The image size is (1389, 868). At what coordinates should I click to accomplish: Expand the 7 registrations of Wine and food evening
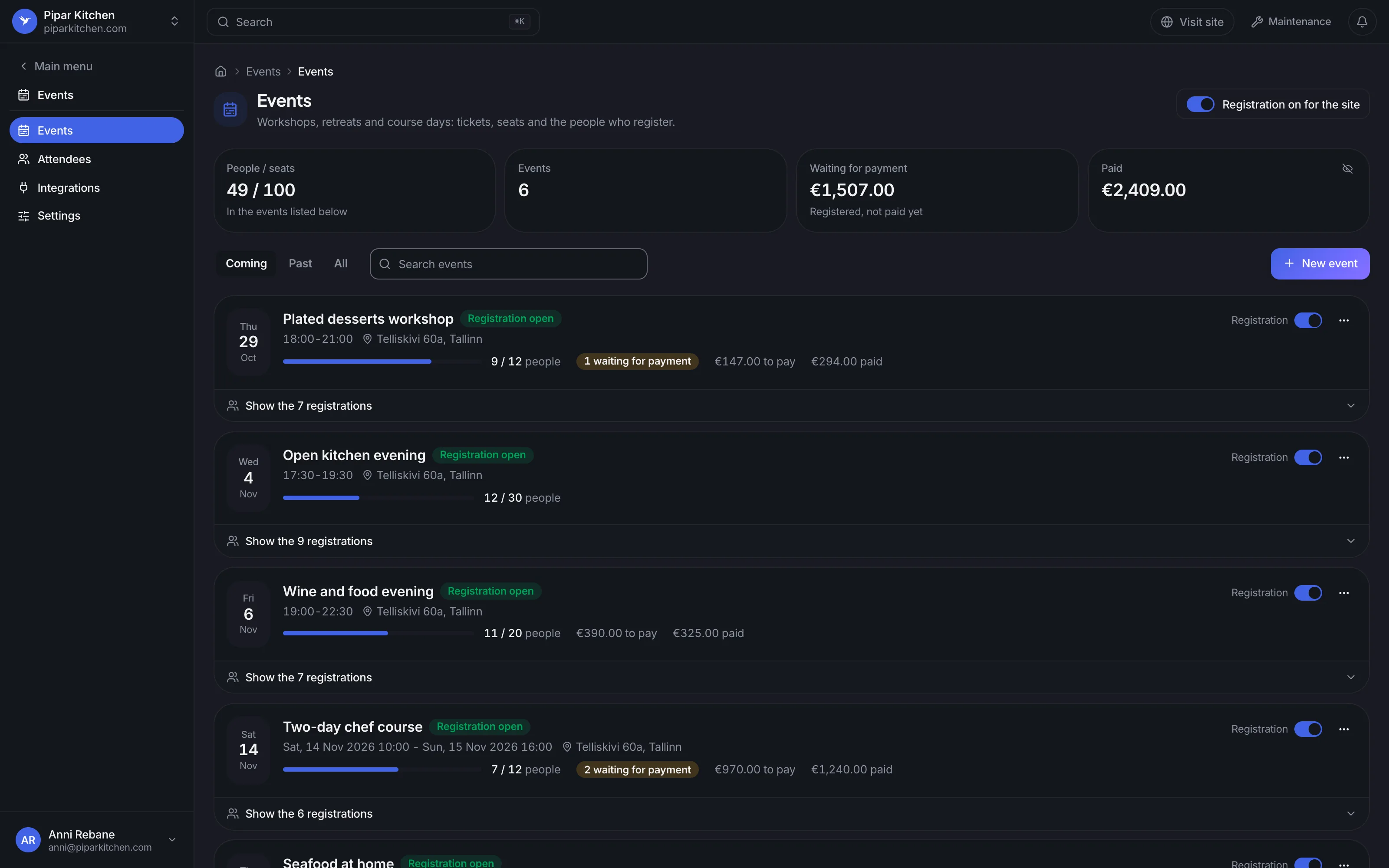pos(791,677)
